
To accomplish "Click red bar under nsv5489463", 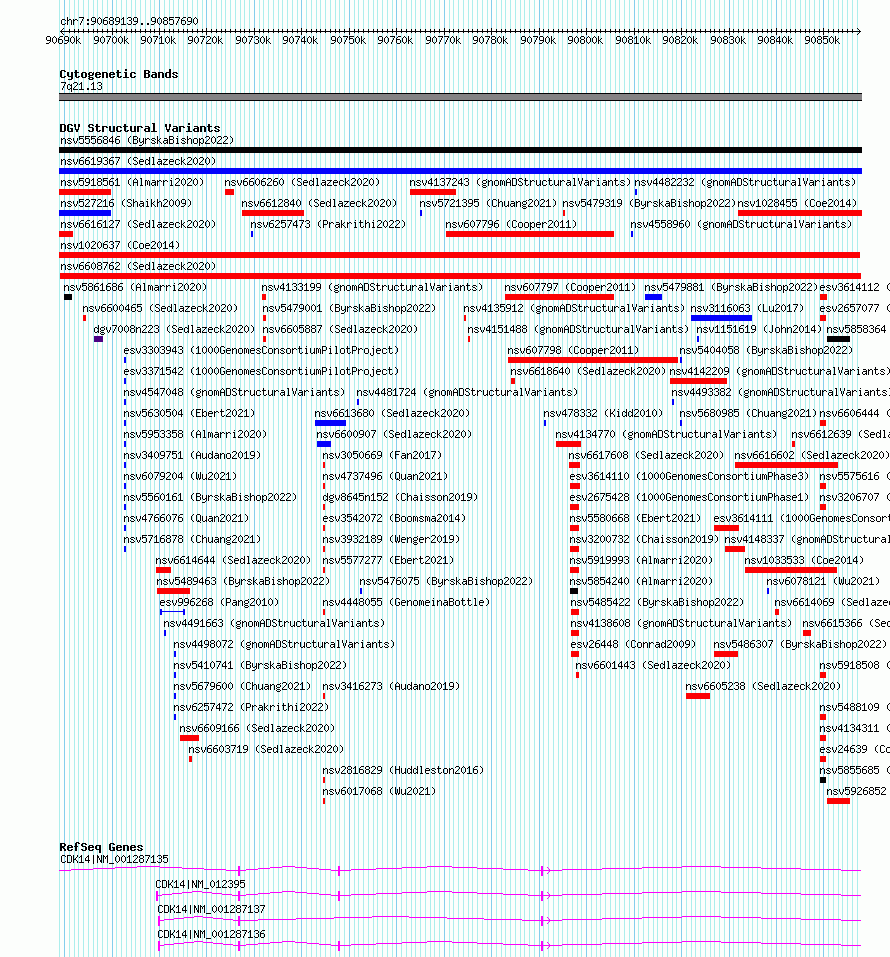I will pyautogui.click(x=173, y=591).
